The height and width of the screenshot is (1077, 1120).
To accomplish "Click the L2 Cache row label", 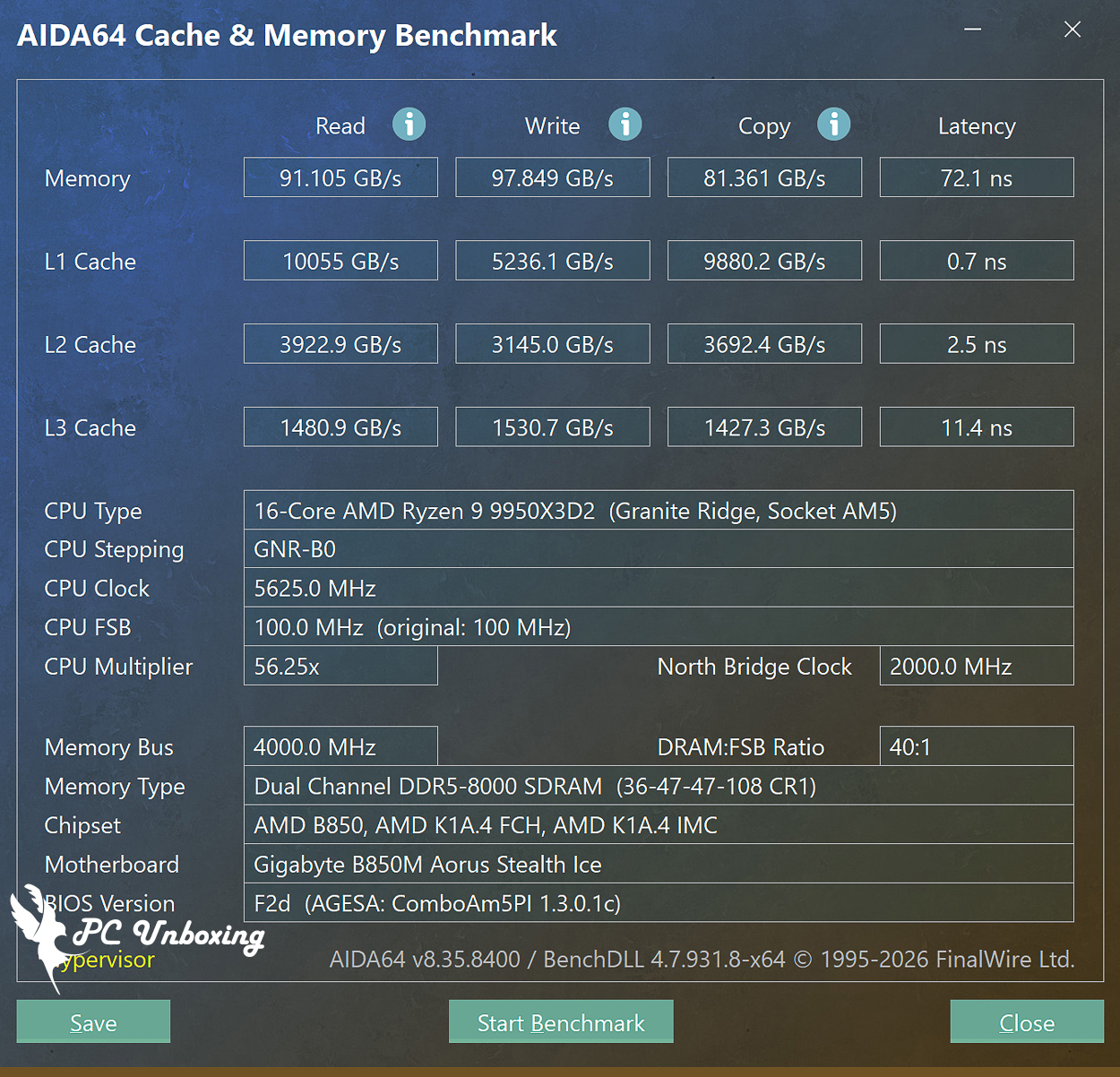I will 90,344.
